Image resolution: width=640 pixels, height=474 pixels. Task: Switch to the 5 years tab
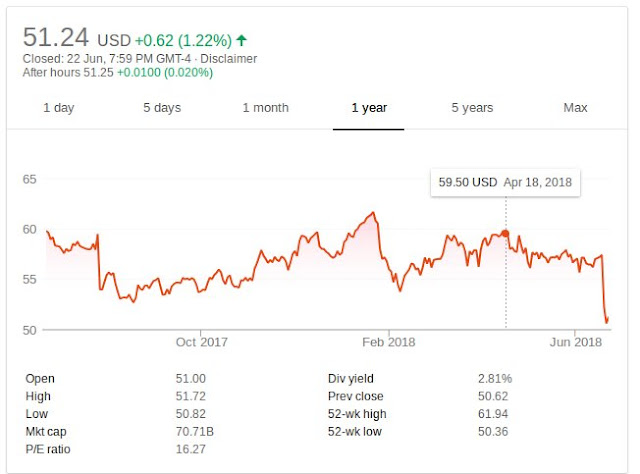coord(470,107)
